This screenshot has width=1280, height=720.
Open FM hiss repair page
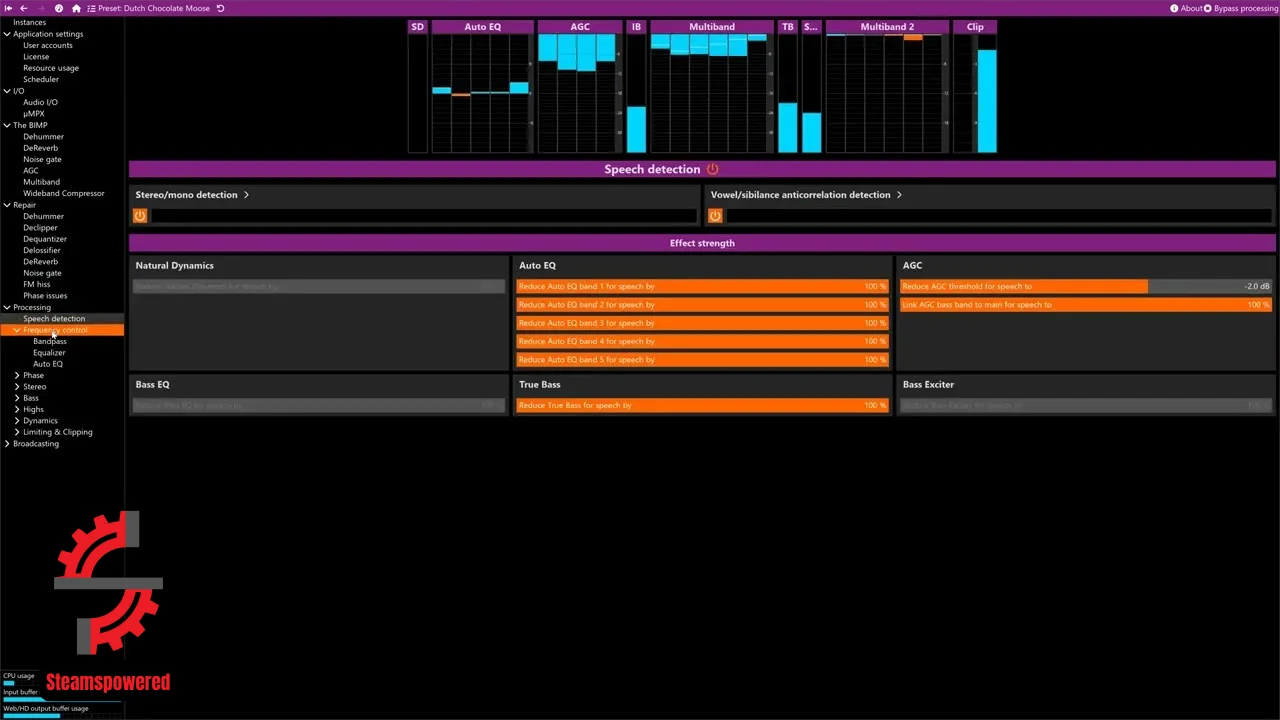pyautogui.click(x=36, y=284)
